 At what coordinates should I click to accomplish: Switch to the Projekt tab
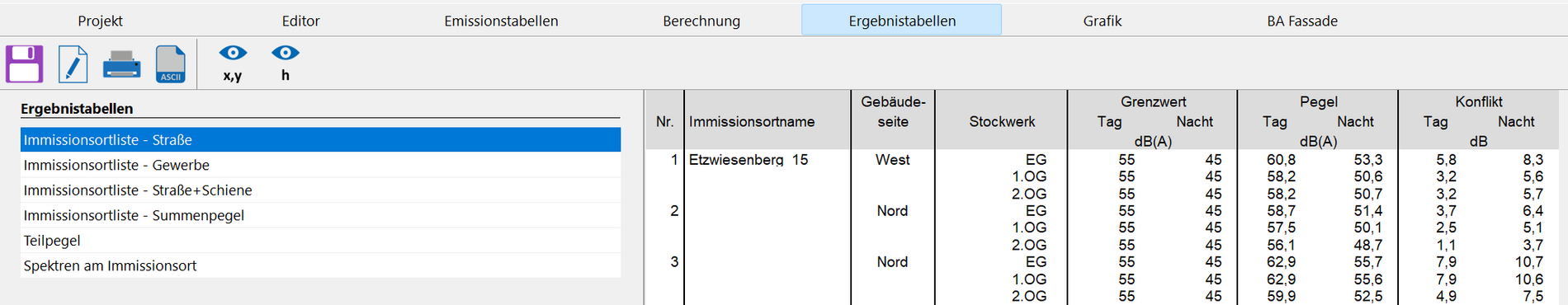[x=101, y=21]
